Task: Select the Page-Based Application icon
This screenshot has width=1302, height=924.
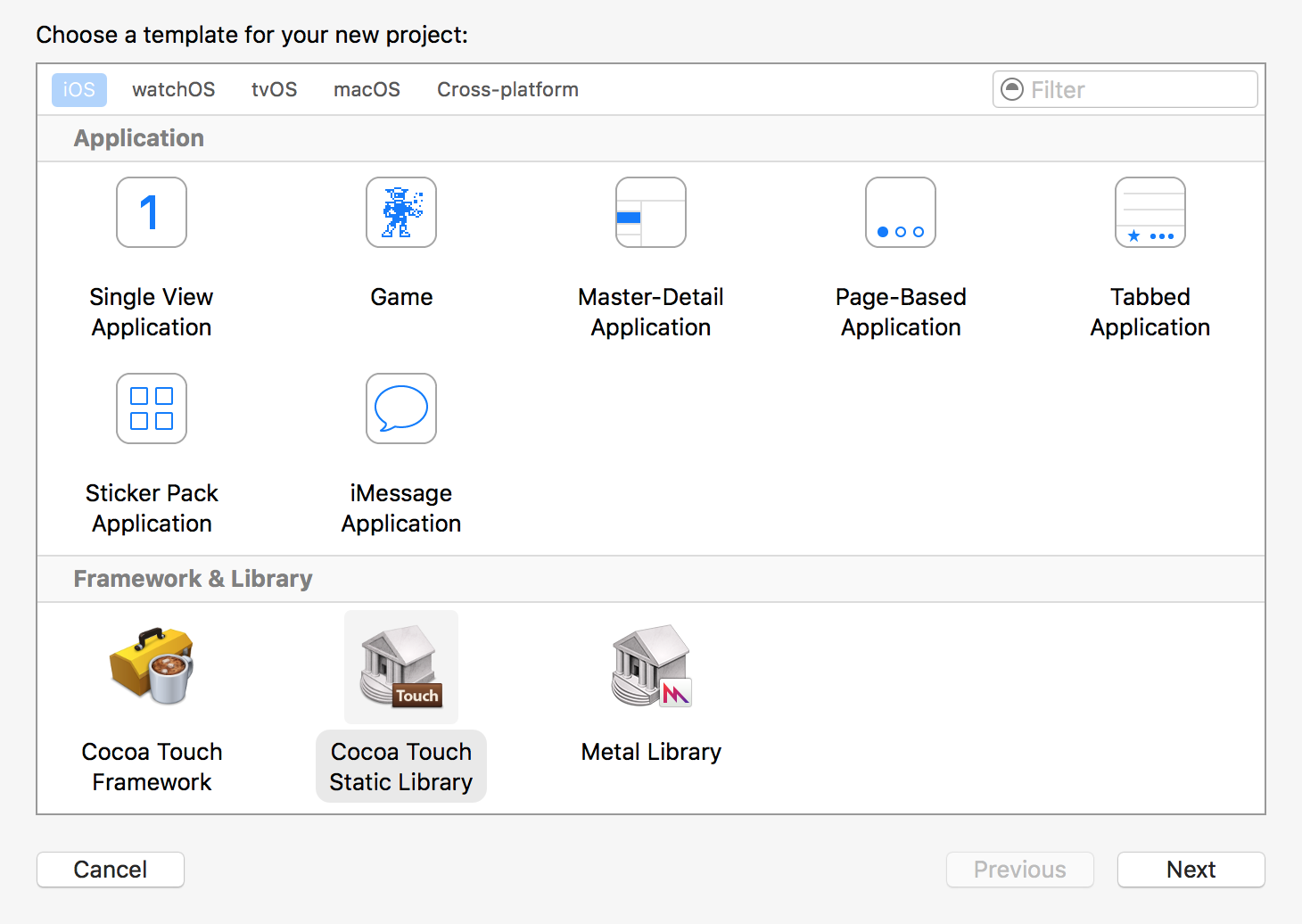Action: point(901,212)
